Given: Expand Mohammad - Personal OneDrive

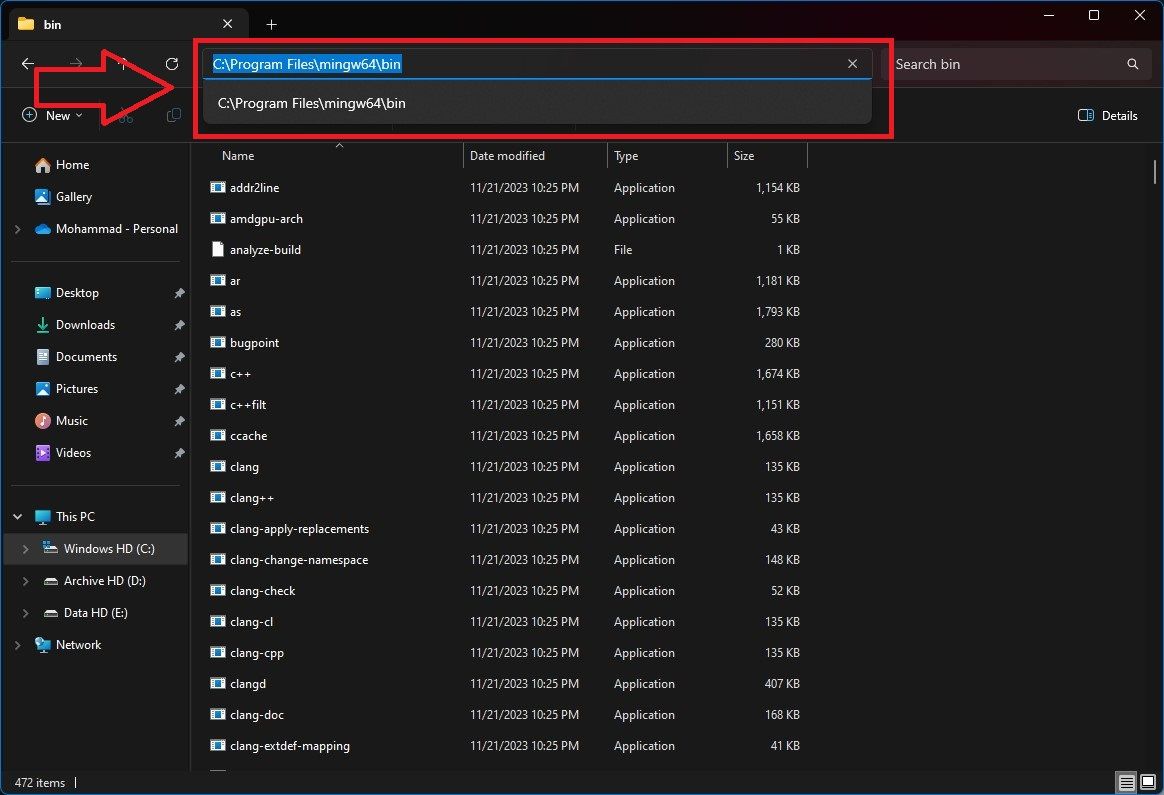Looking at the screenshot, I should coord(18,229).
